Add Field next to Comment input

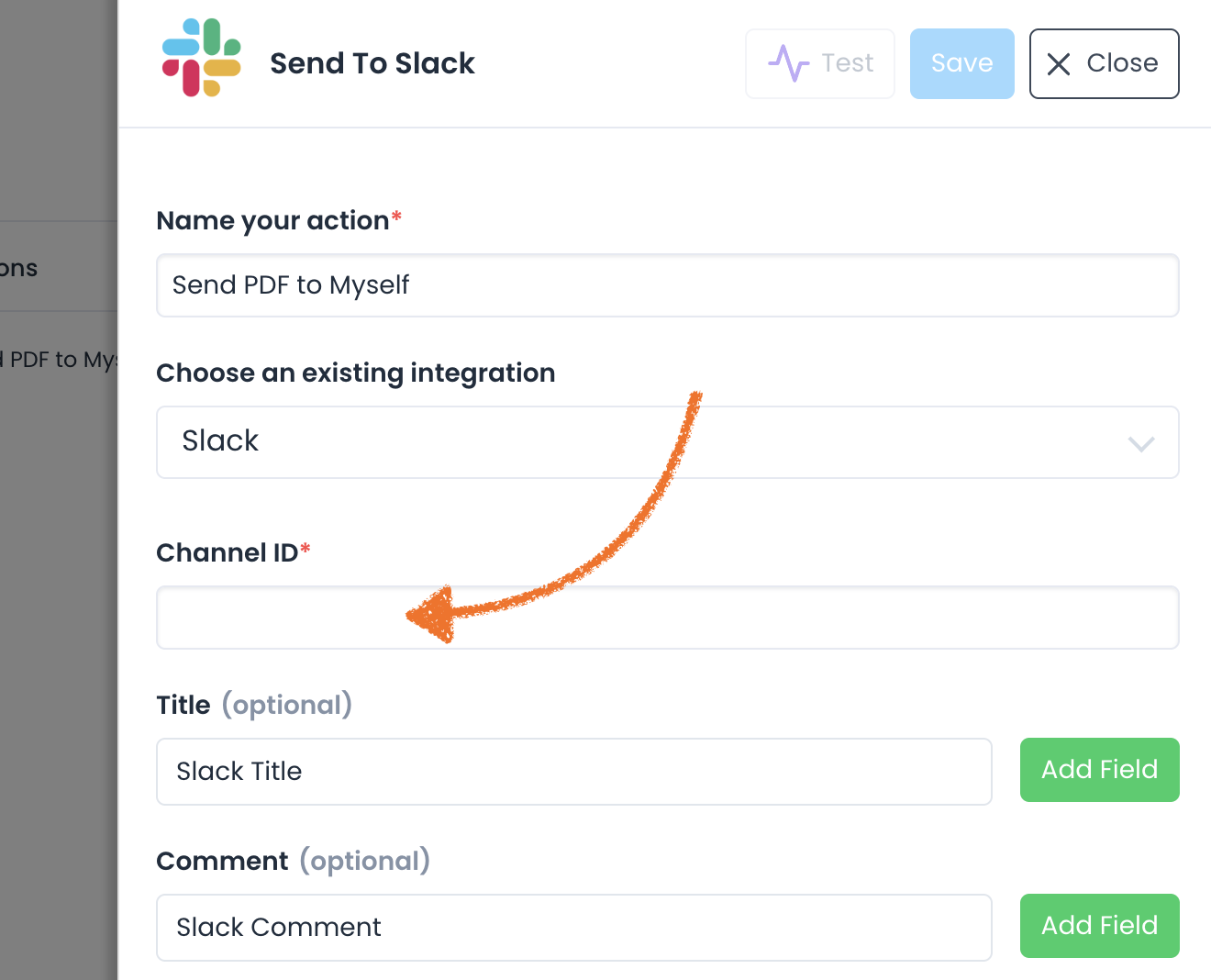point(1099,926)
